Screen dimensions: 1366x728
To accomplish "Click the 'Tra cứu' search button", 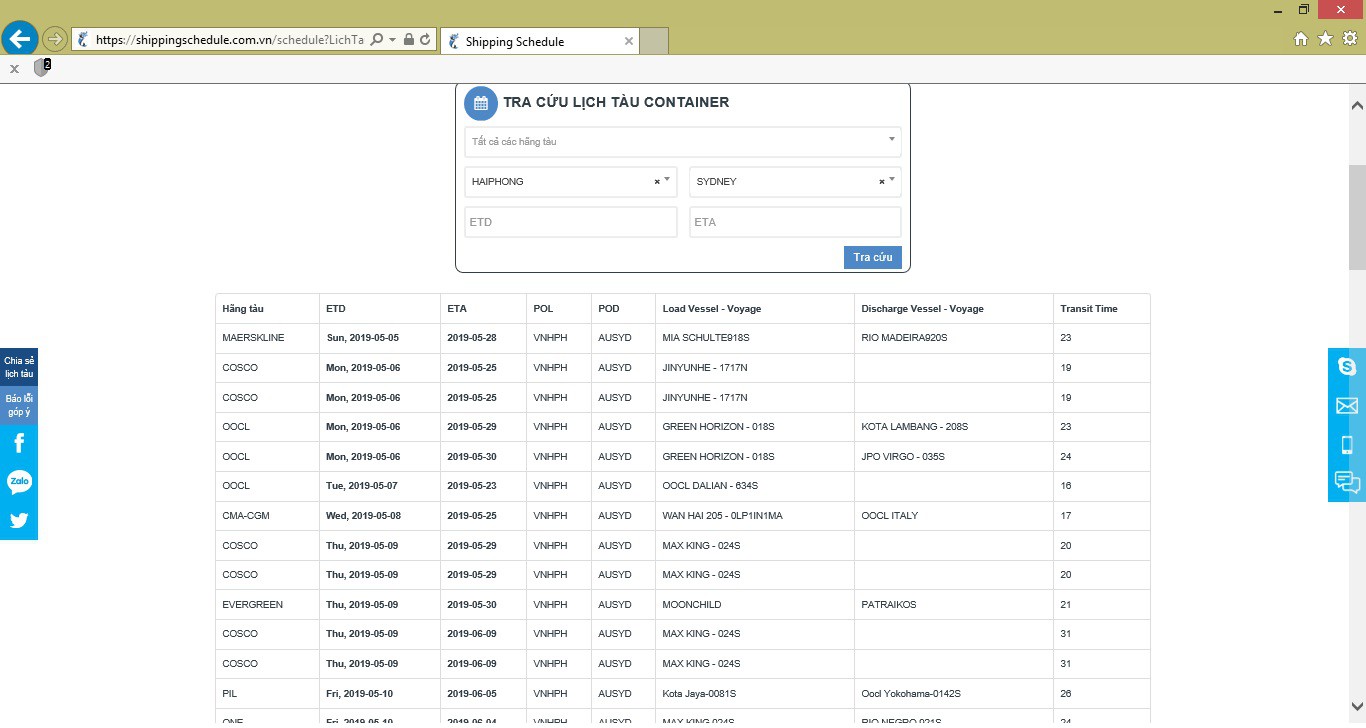I will coord(872,257).
